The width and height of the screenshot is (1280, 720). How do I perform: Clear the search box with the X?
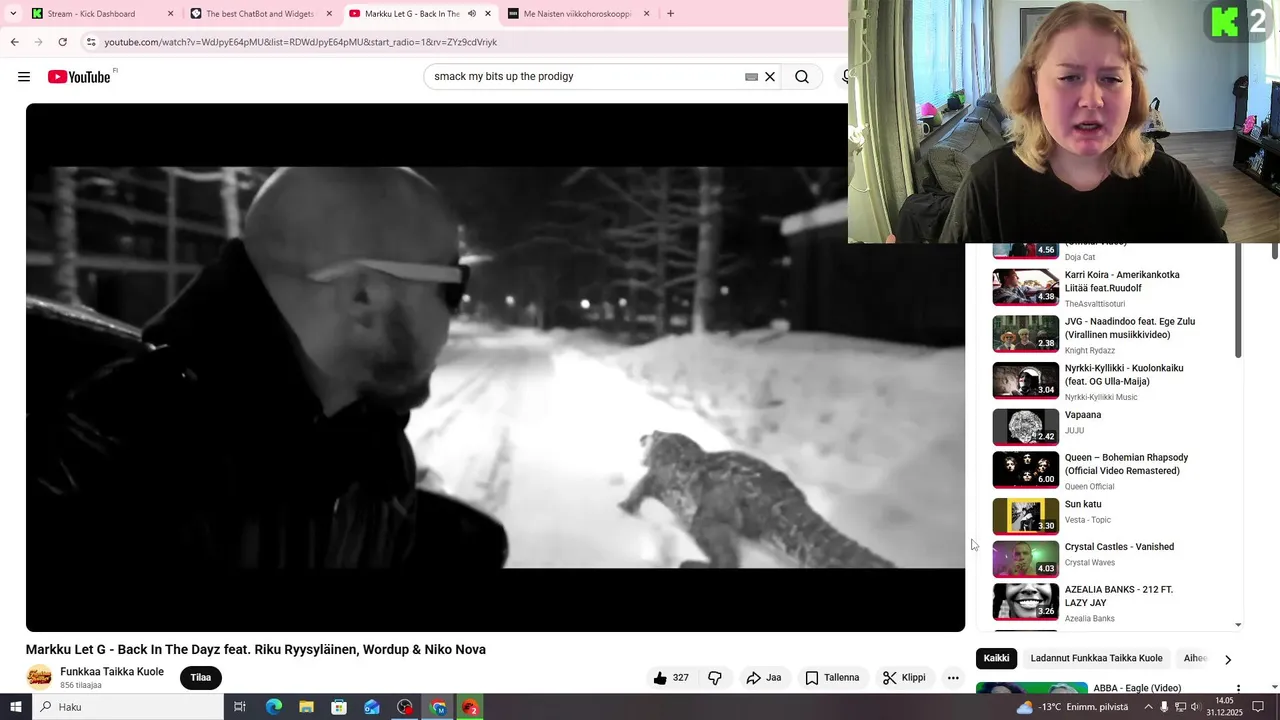coord(770,77)
